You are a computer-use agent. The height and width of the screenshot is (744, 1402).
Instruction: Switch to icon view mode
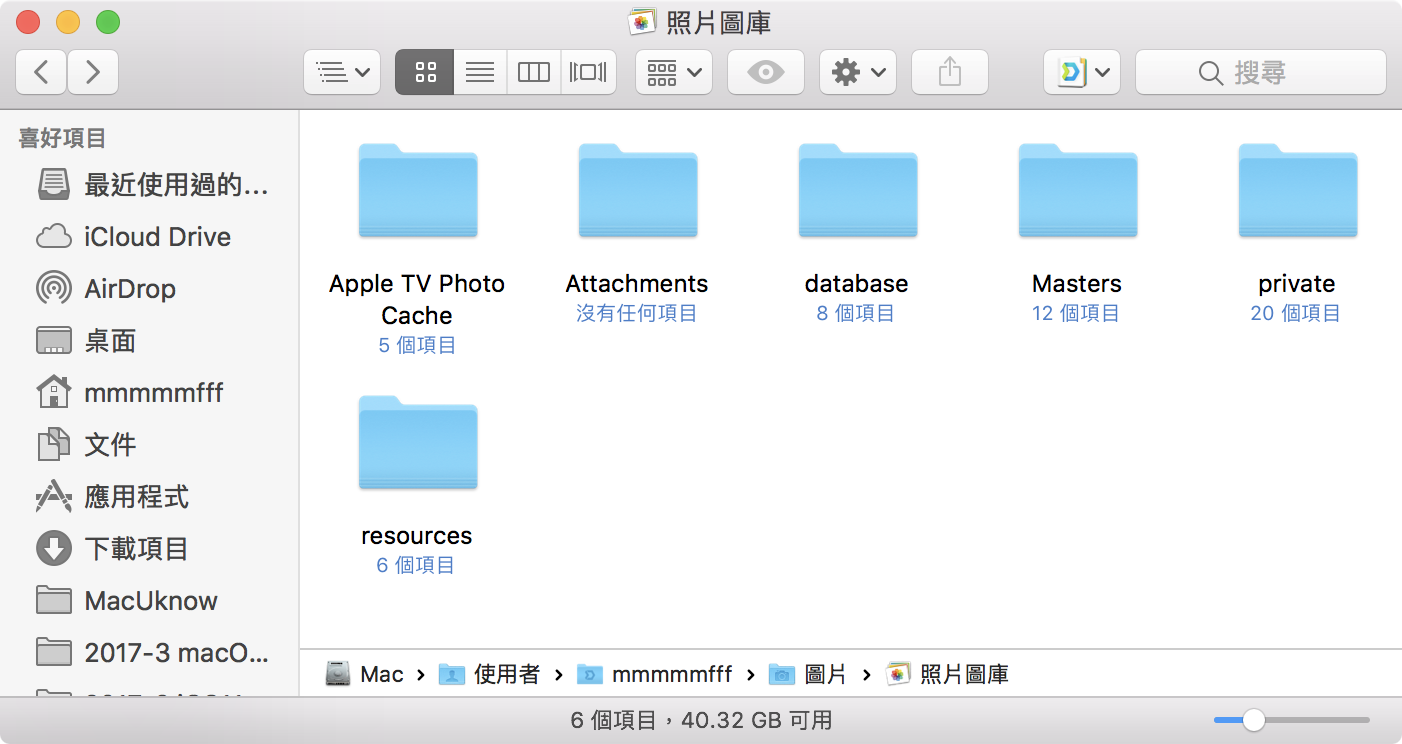425,72
